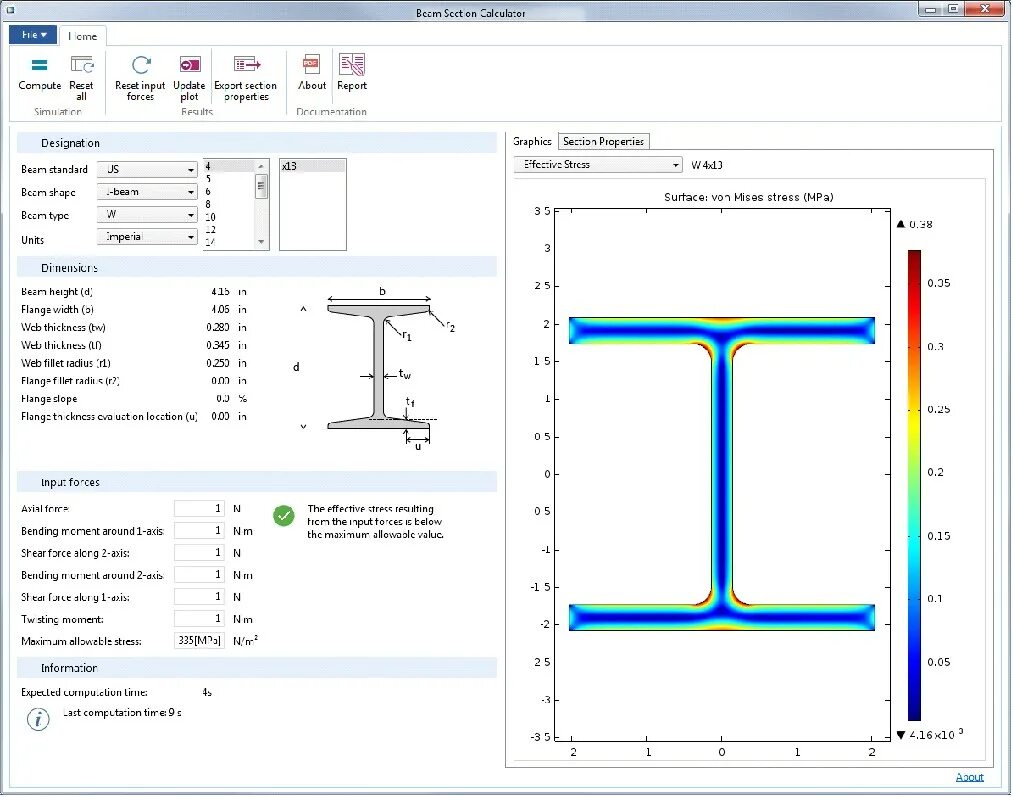Viewport: 1013px width, 797px height.
Task: Select size 4 in the list
Action: tap(229, 166)
